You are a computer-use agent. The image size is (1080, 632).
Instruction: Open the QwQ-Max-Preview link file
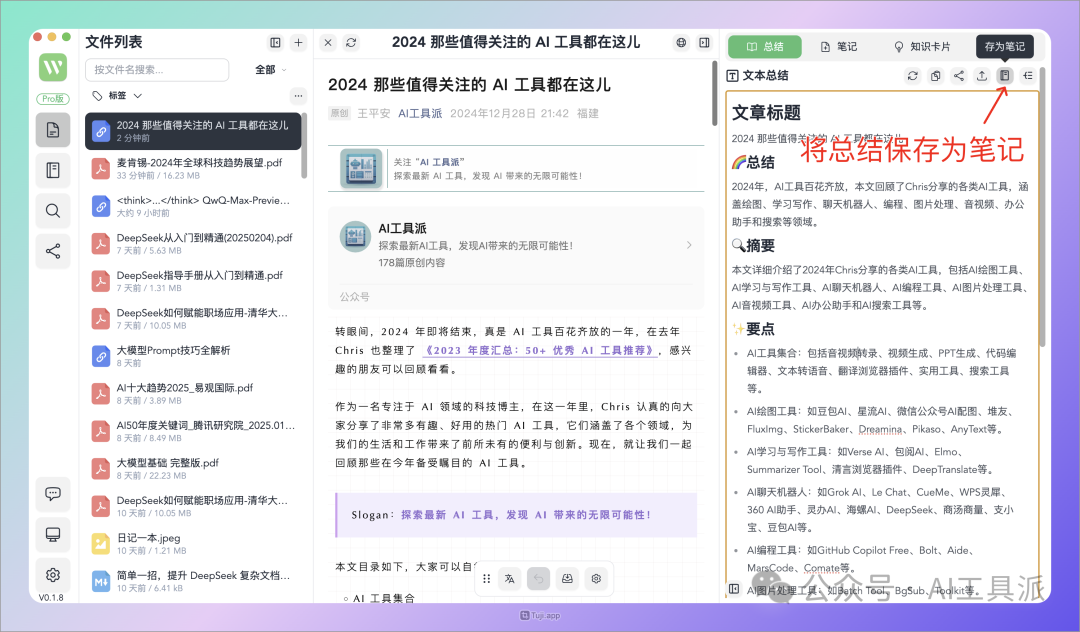[x=193, y=206]
